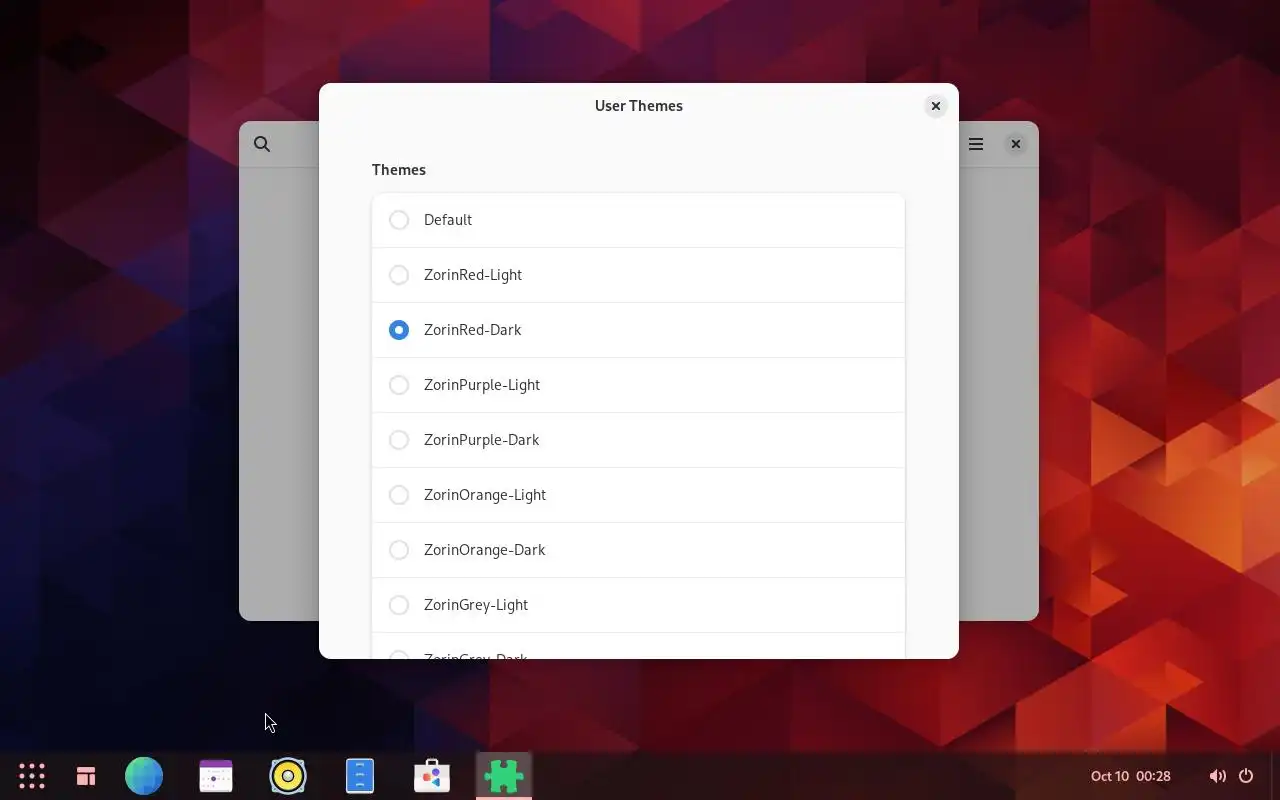Launch the web browser globe icon
Screen dimensions: 1280x800
point(144,776)
